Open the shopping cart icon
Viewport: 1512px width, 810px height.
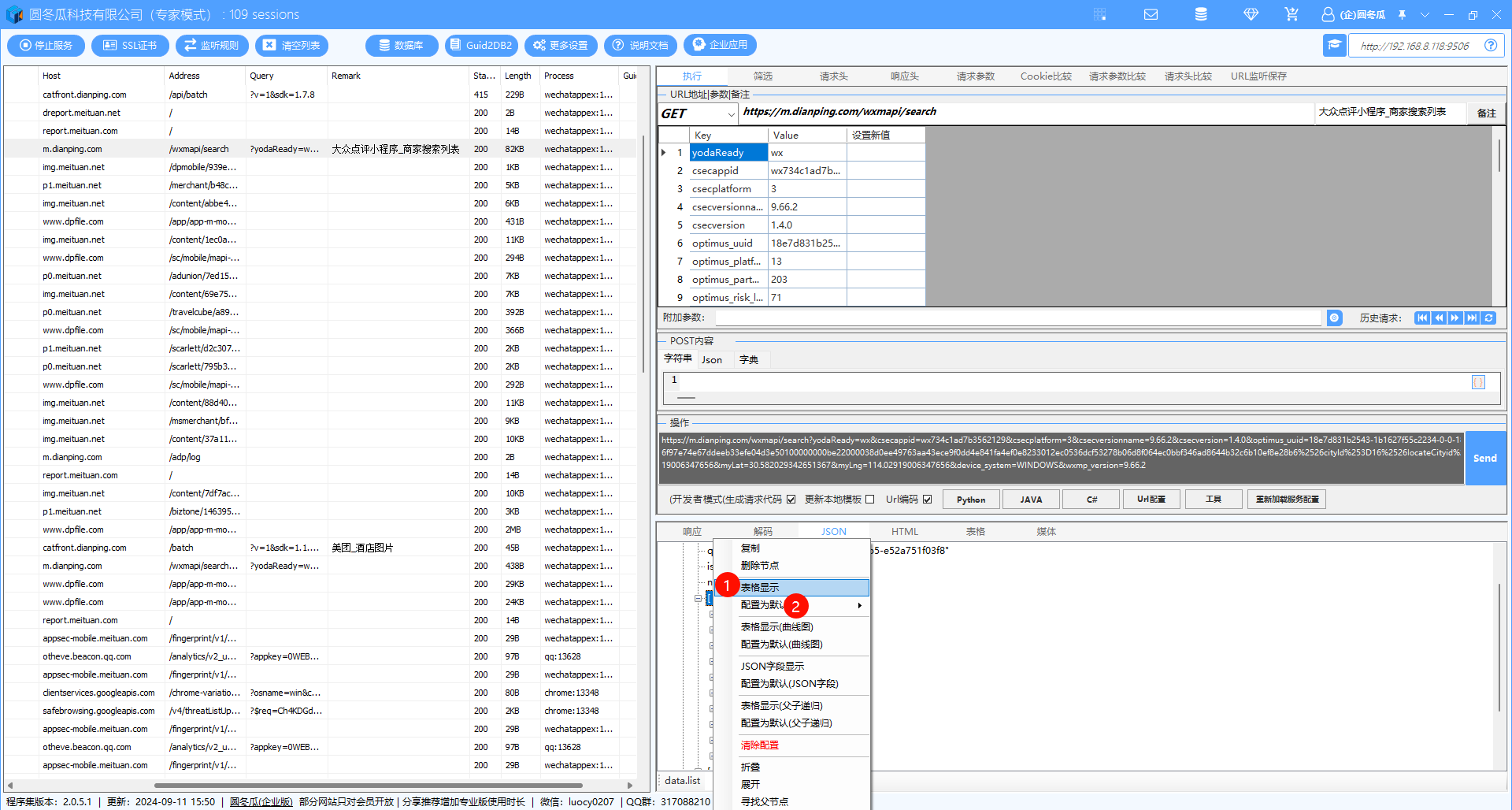click(1291, 14)
